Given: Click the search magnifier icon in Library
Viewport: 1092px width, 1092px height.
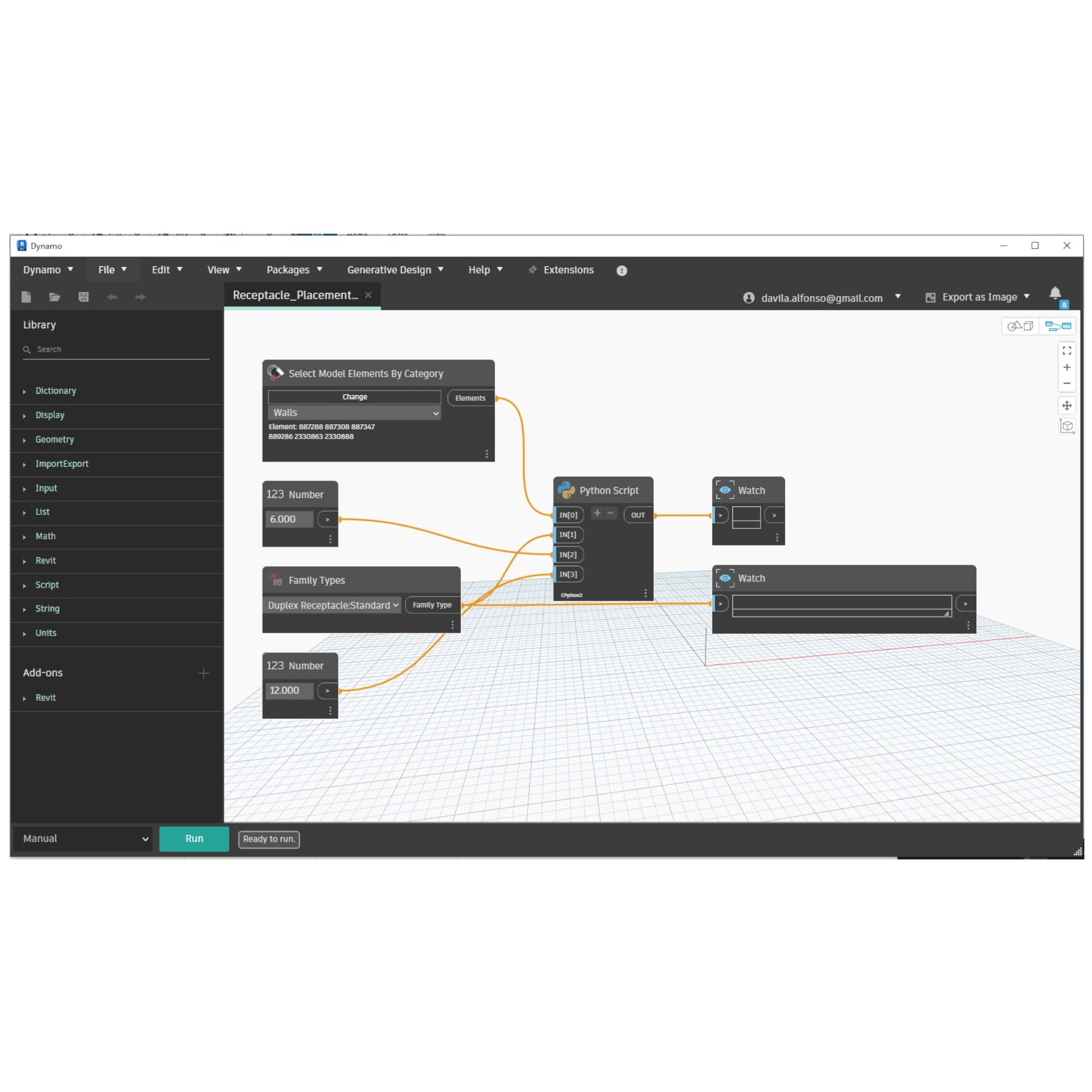Looking at the screenshot, I should coord(27,350).
